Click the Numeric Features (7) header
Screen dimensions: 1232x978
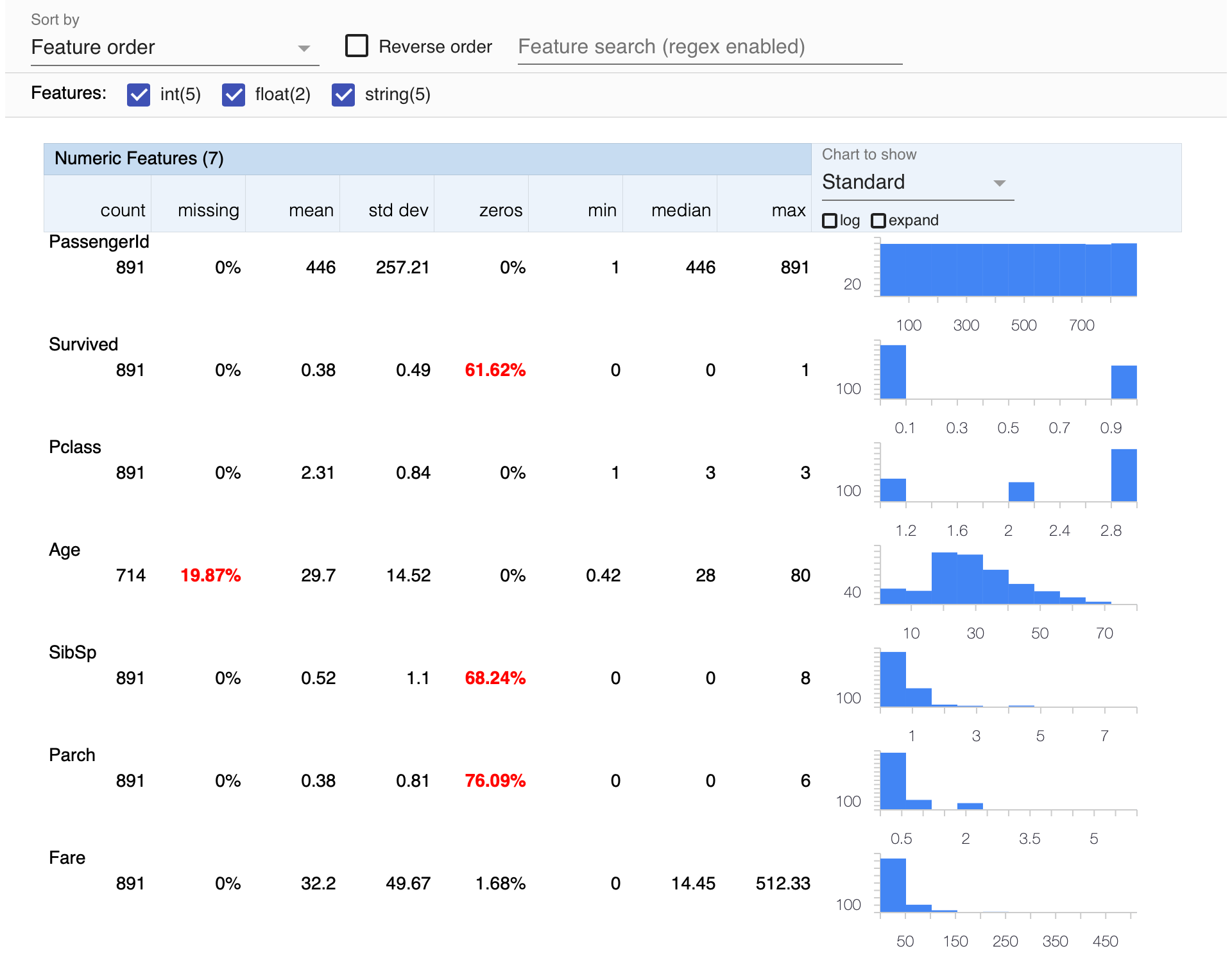click(139, 159)
